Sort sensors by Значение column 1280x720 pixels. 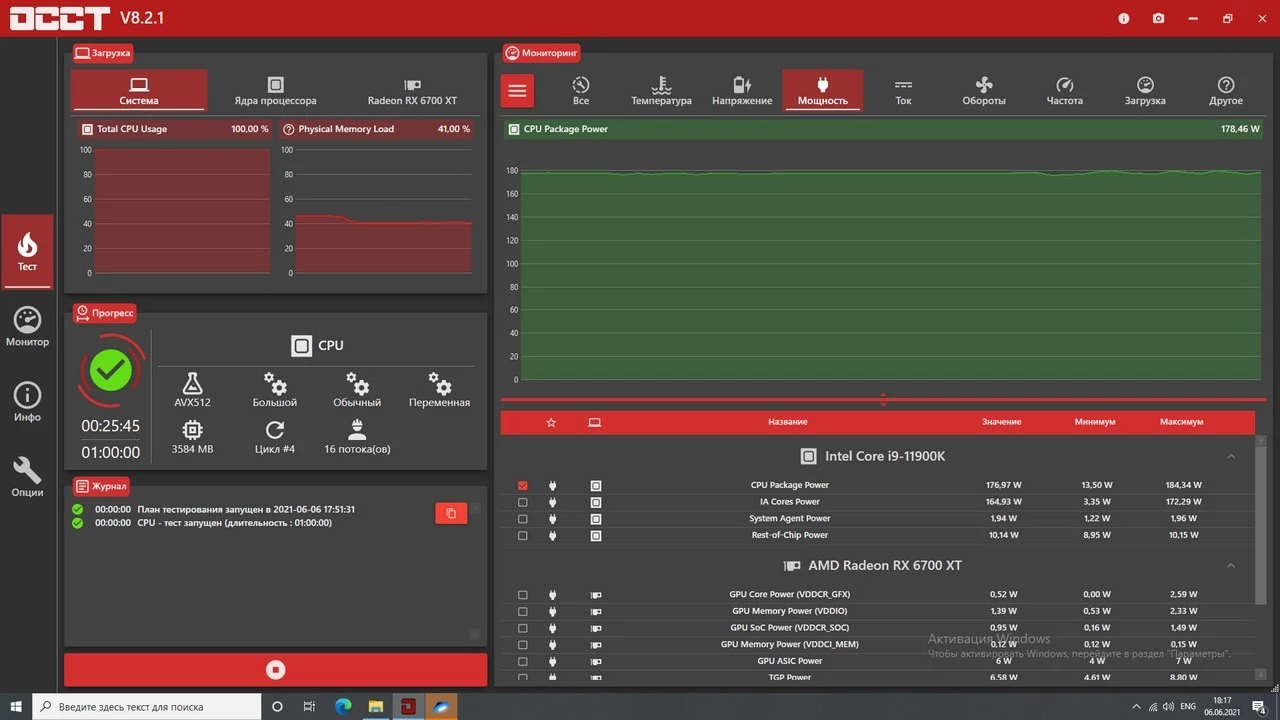point(1001,422)
